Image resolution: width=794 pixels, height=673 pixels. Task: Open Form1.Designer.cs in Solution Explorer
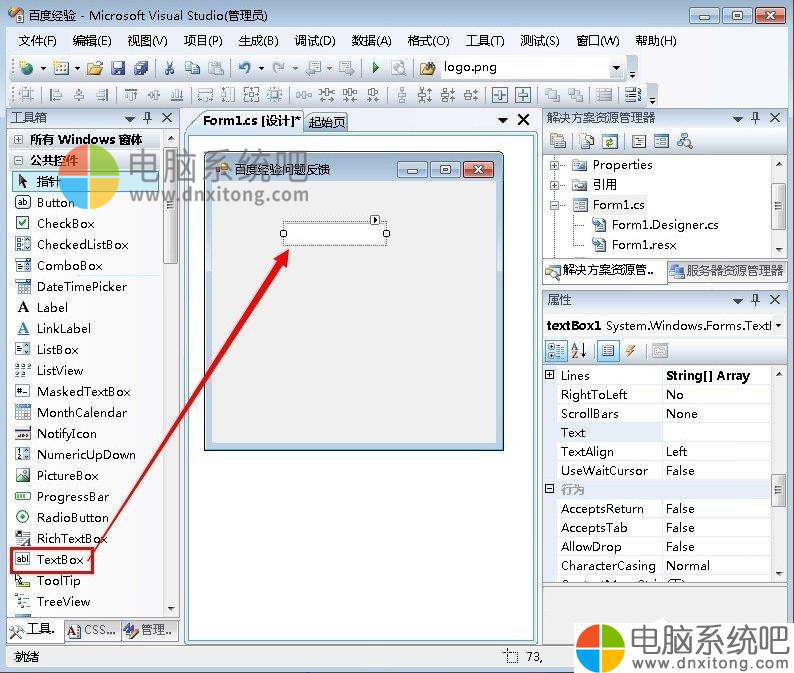point(664,225)
